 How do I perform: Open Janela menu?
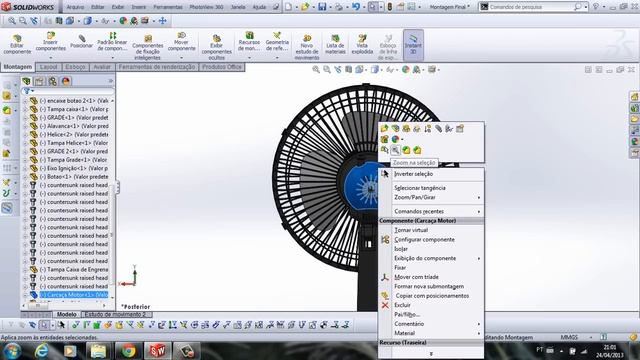(238, 7)
